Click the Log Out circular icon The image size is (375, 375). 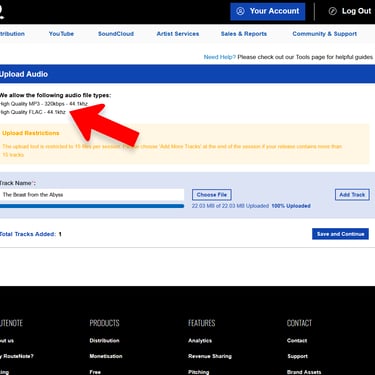(333, 11)
